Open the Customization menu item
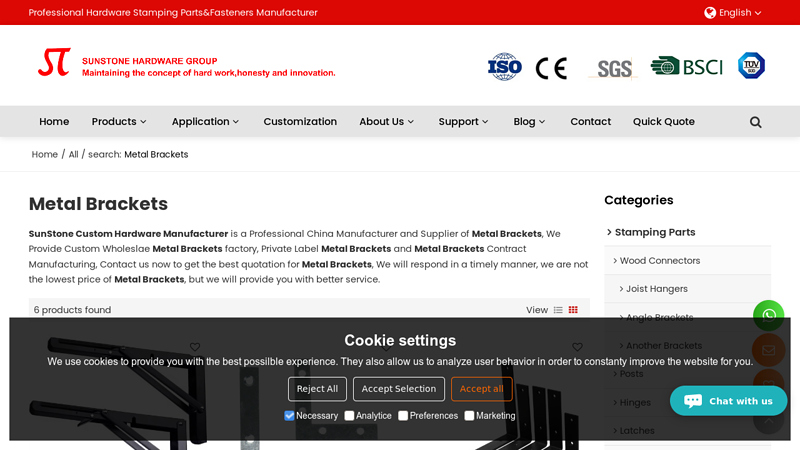This screenshot has width=800, height=450. tap(300, 121)
